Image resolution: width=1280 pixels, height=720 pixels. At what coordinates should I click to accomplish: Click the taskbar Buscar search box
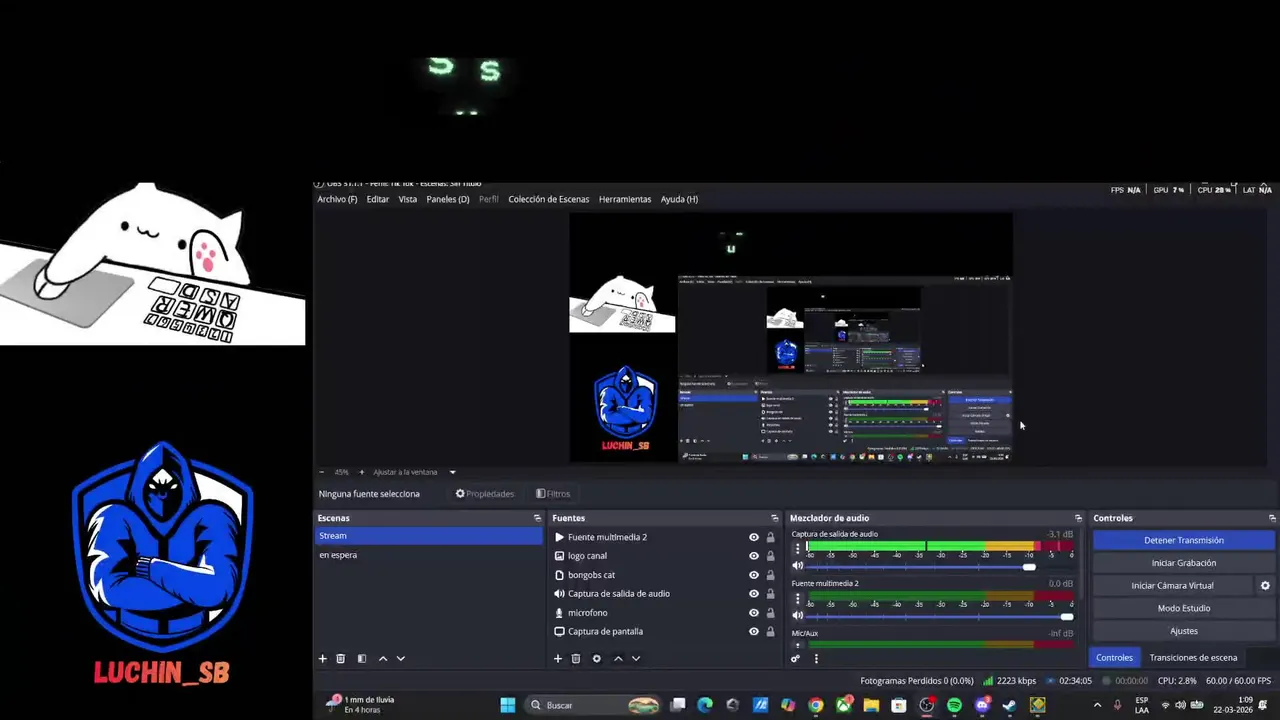pyautogui.click(x=594, y=705)
